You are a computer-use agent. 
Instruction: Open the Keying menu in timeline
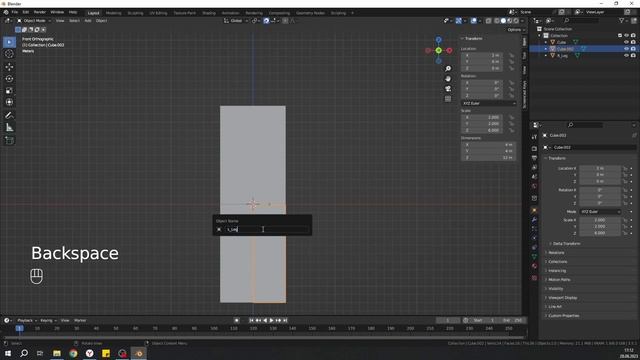click(x=48, y=320)
